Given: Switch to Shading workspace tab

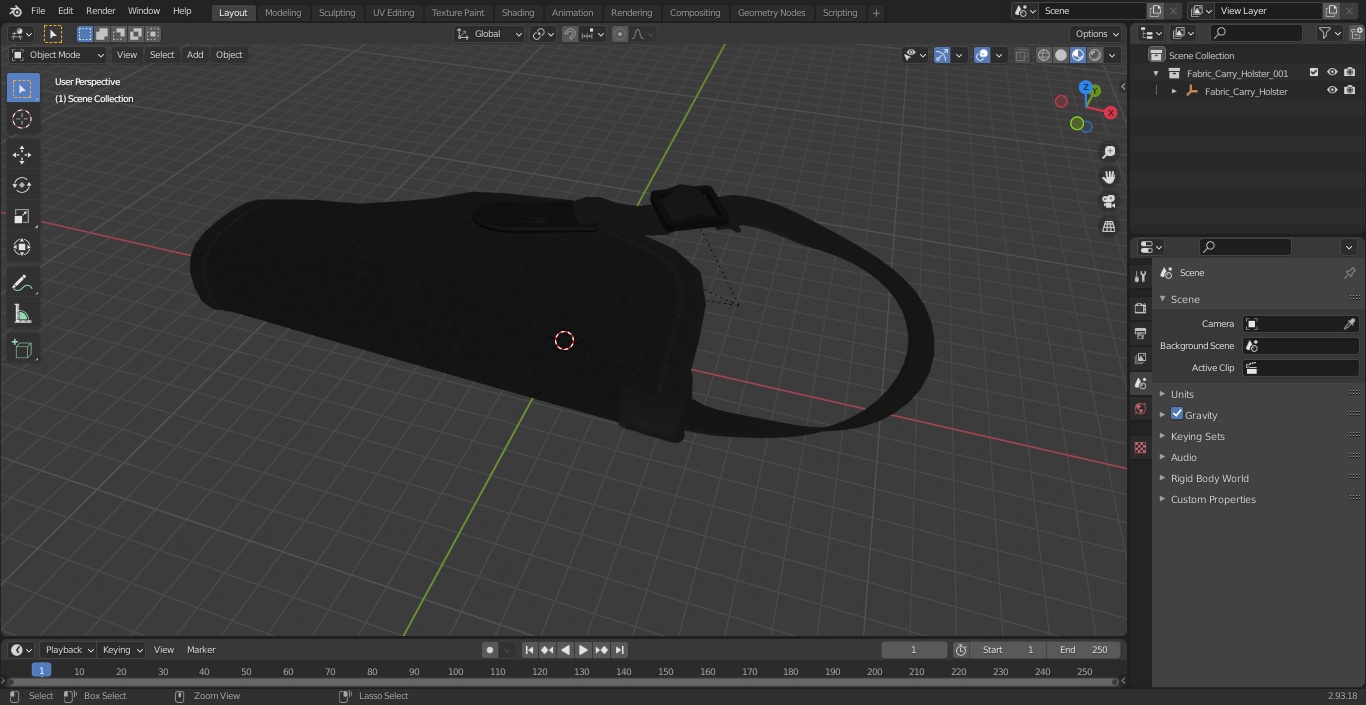Looking at the screenshot, I should (518, 13).
